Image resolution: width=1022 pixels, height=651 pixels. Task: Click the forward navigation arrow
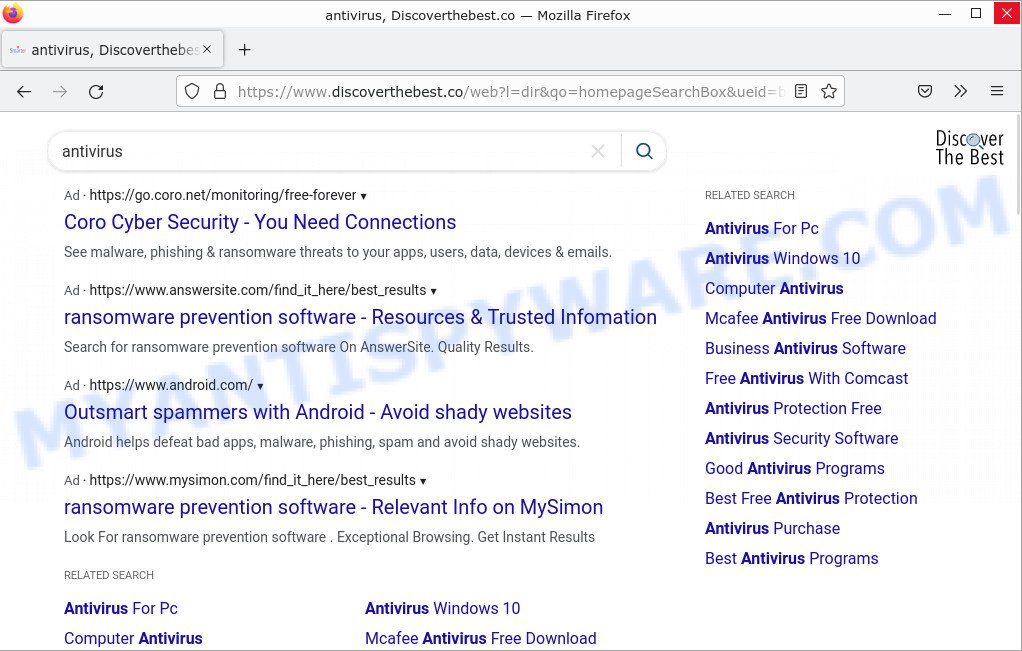pos(60,92)
